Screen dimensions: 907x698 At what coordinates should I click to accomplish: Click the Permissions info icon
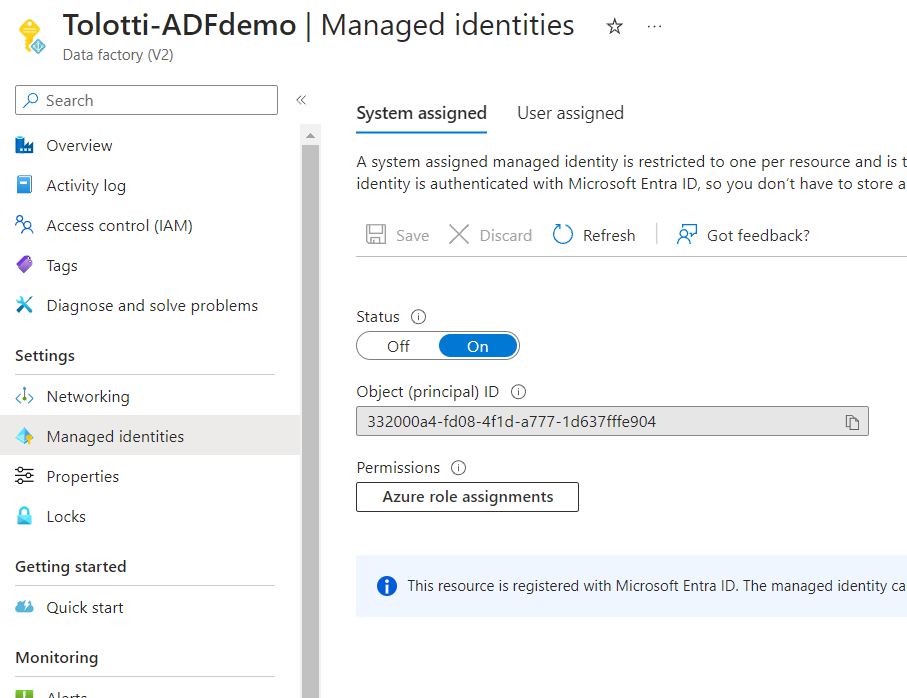(x=458, y=468)
